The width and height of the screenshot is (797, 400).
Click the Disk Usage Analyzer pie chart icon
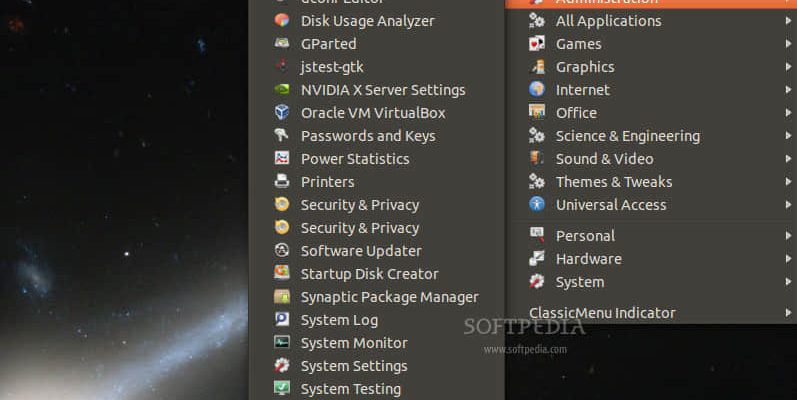tap(282, 20)
